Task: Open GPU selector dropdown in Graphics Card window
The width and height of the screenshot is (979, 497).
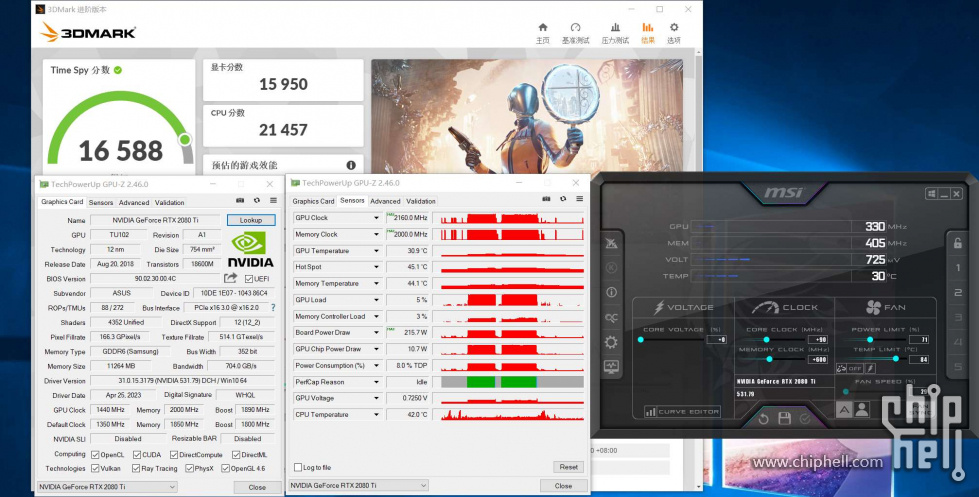Action: click(x=107, y=486)
